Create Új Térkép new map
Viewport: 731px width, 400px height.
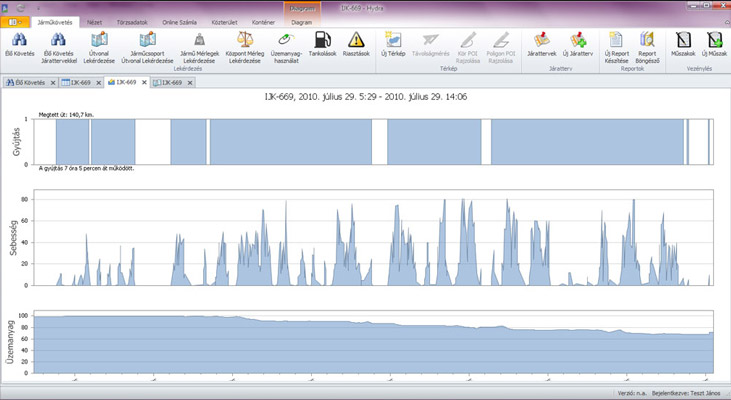393,45
